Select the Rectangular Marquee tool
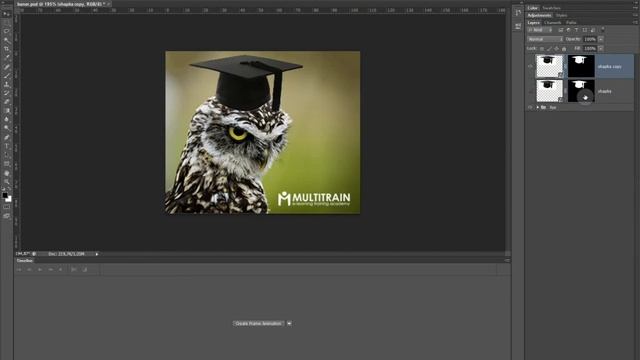 (x=6, y=22)
